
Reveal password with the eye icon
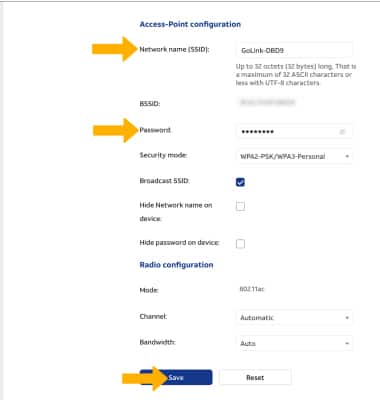pos(342,132)
